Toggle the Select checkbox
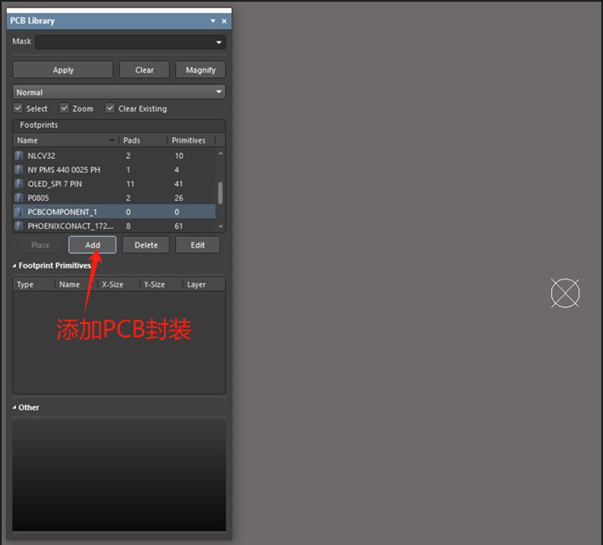This screenshot has height=545, width=603. (x=18, y=108)
